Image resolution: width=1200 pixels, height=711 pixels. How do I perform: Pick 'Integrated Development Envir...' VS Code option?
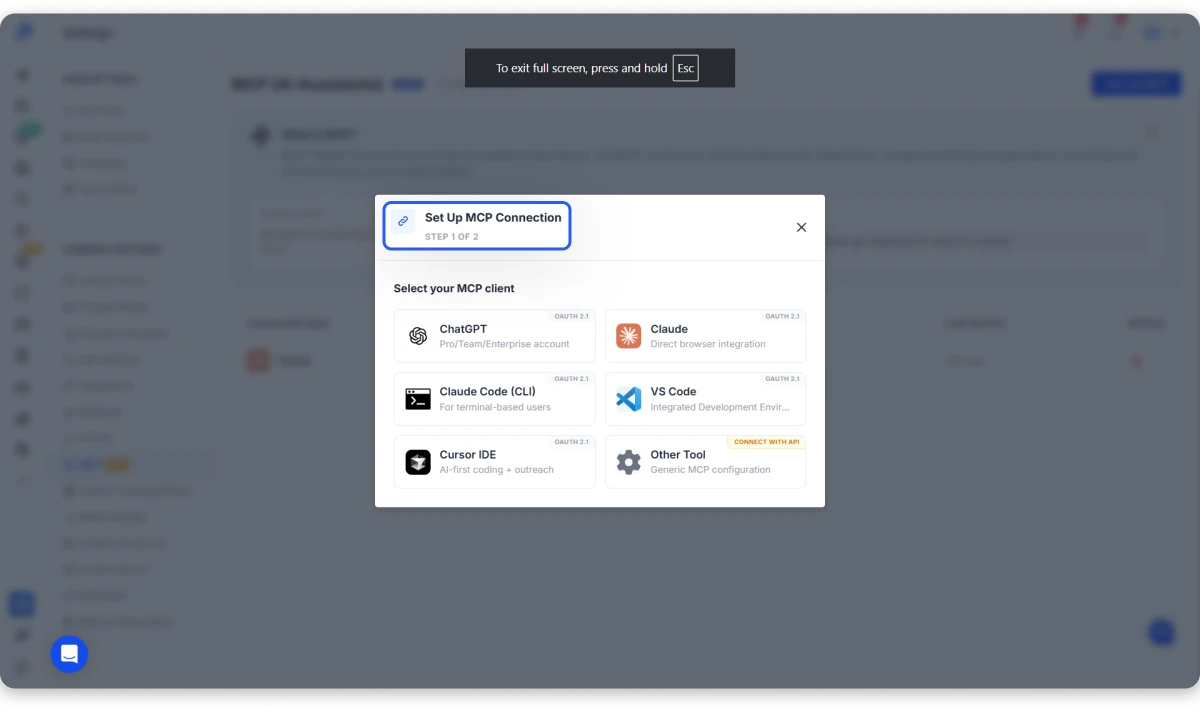(705, 399)
